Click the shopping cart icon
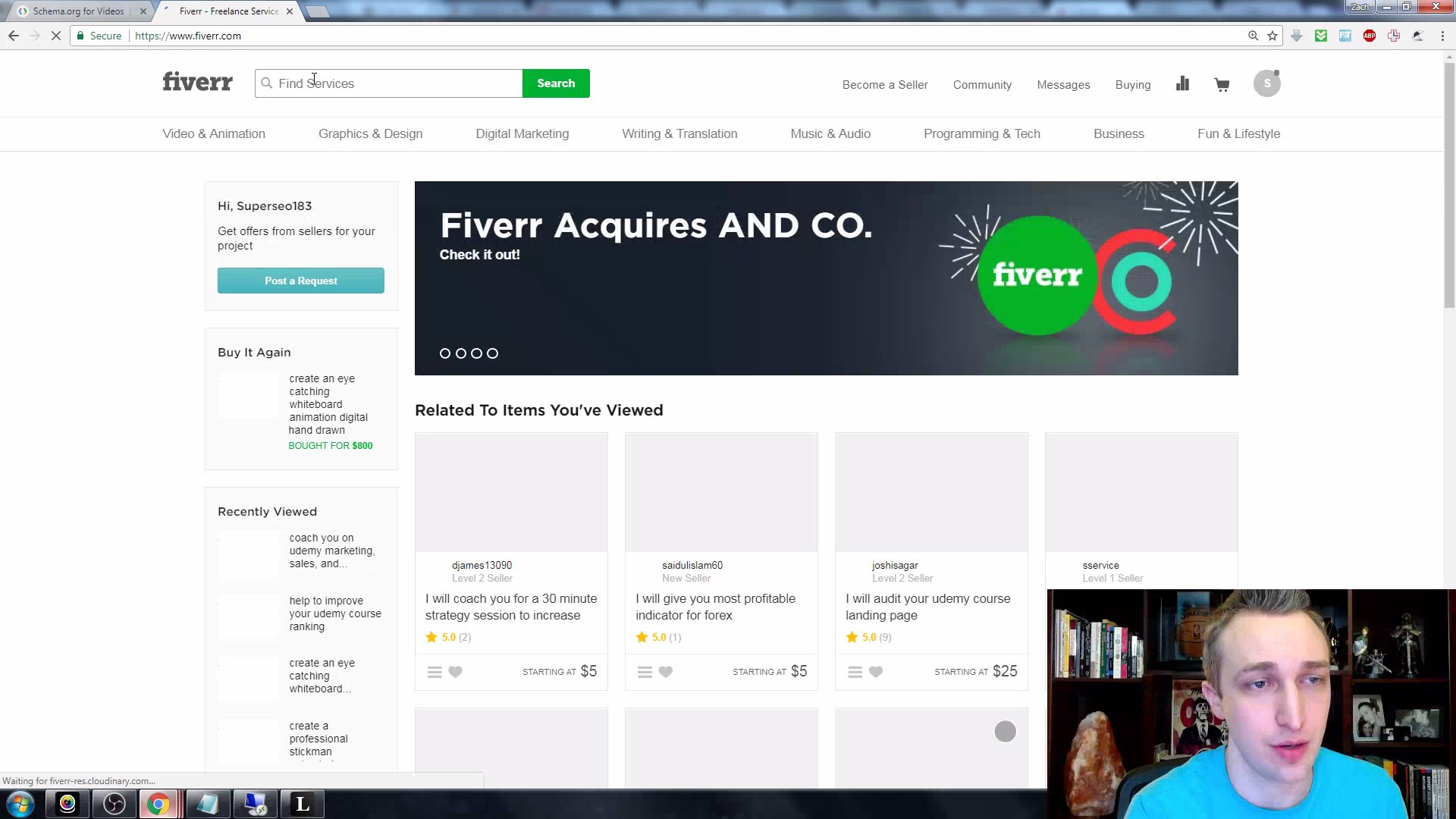Viewport: 1456px width, 819px height. [x=1221, y=84]
